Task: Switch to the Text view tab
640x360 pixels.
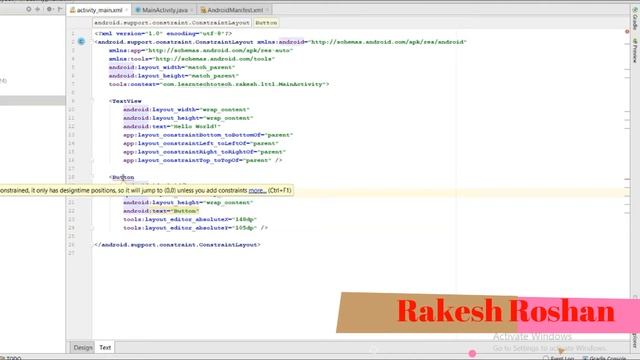Action: tap(105, 347)
